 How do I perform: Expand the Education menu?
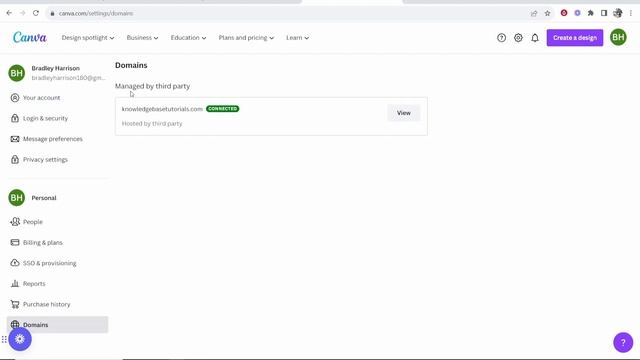(188, 38)
